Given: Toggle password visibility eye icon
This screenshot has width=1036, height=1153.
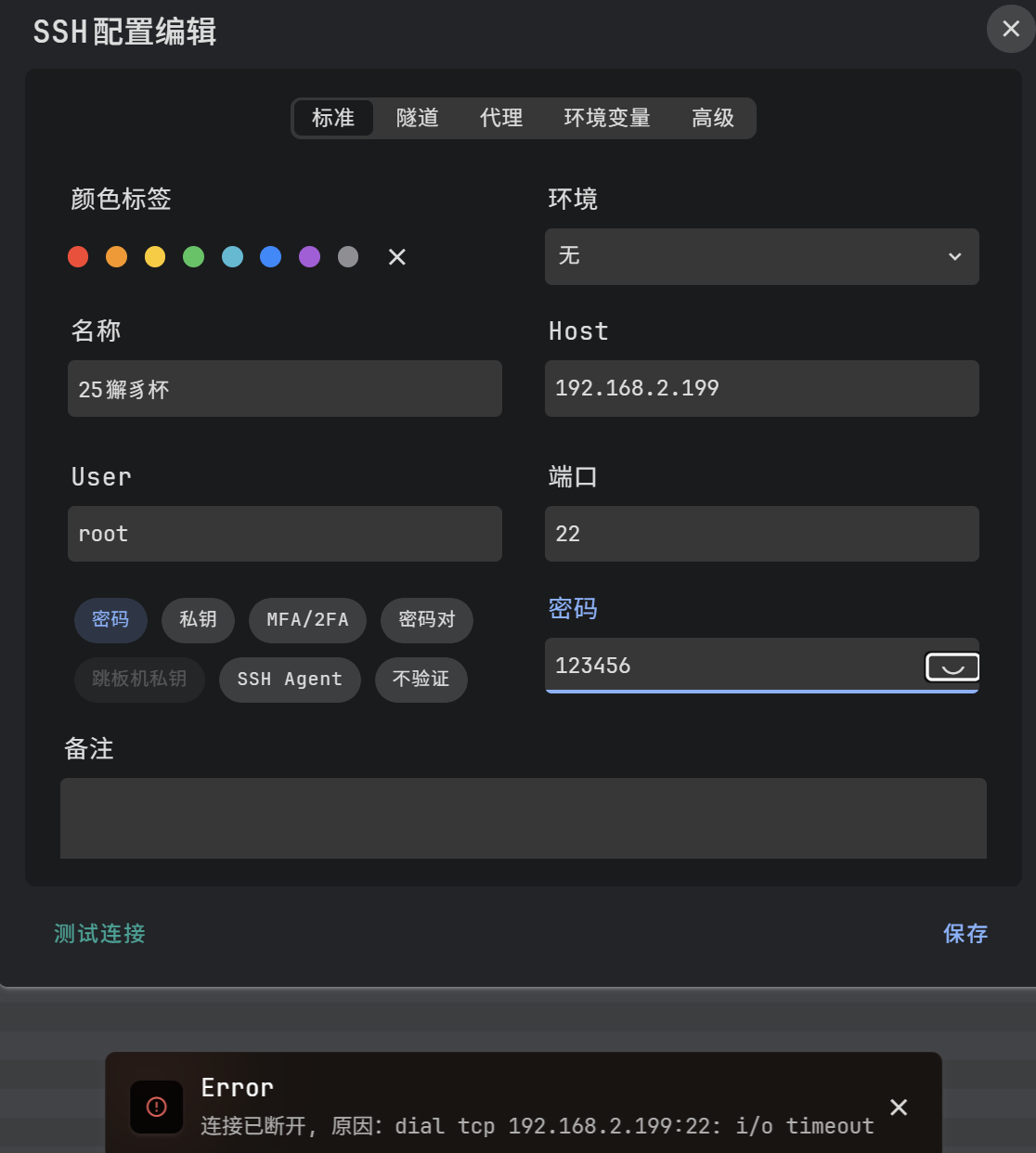Looking at the screenshot, I should pos(952,667).
